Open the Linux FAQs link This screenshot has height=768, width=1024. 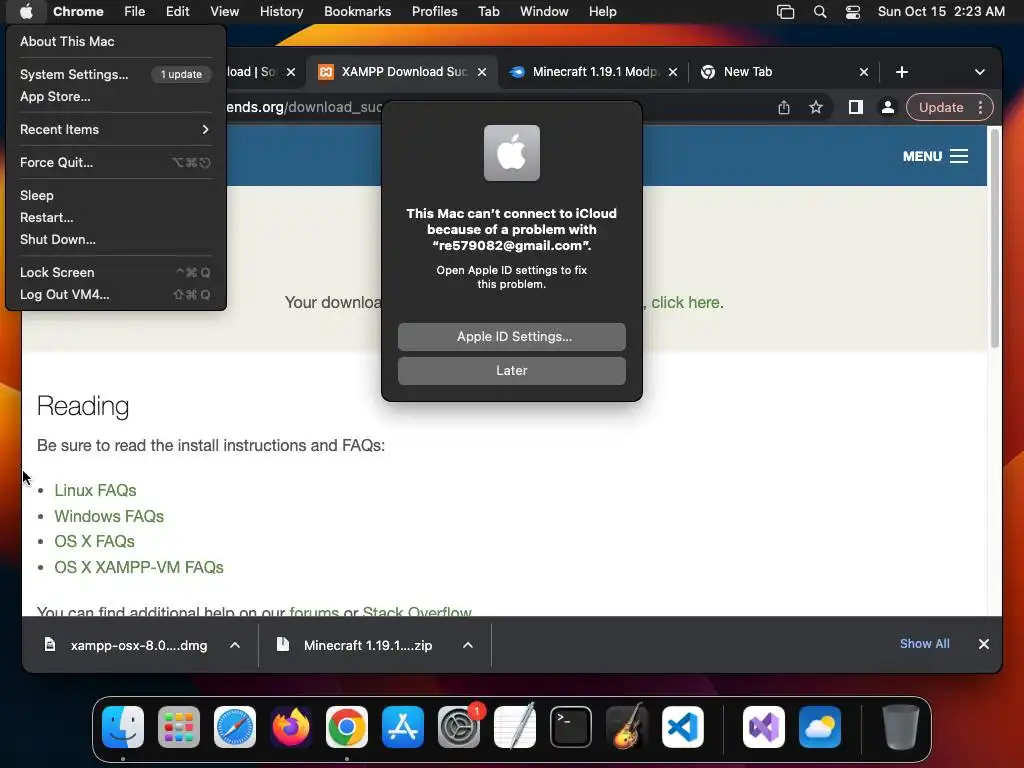click(95, 490)
